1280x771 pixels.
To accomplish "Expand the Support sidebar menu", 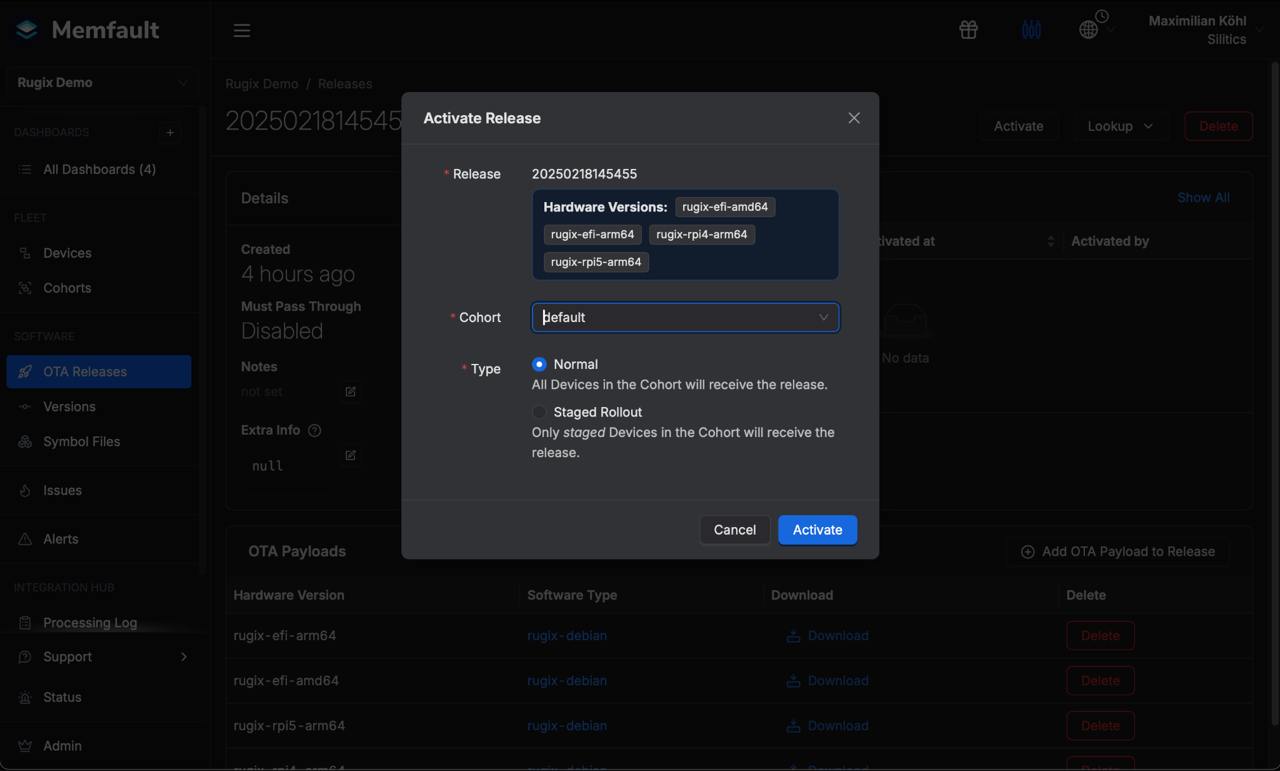I will point(67,657).
